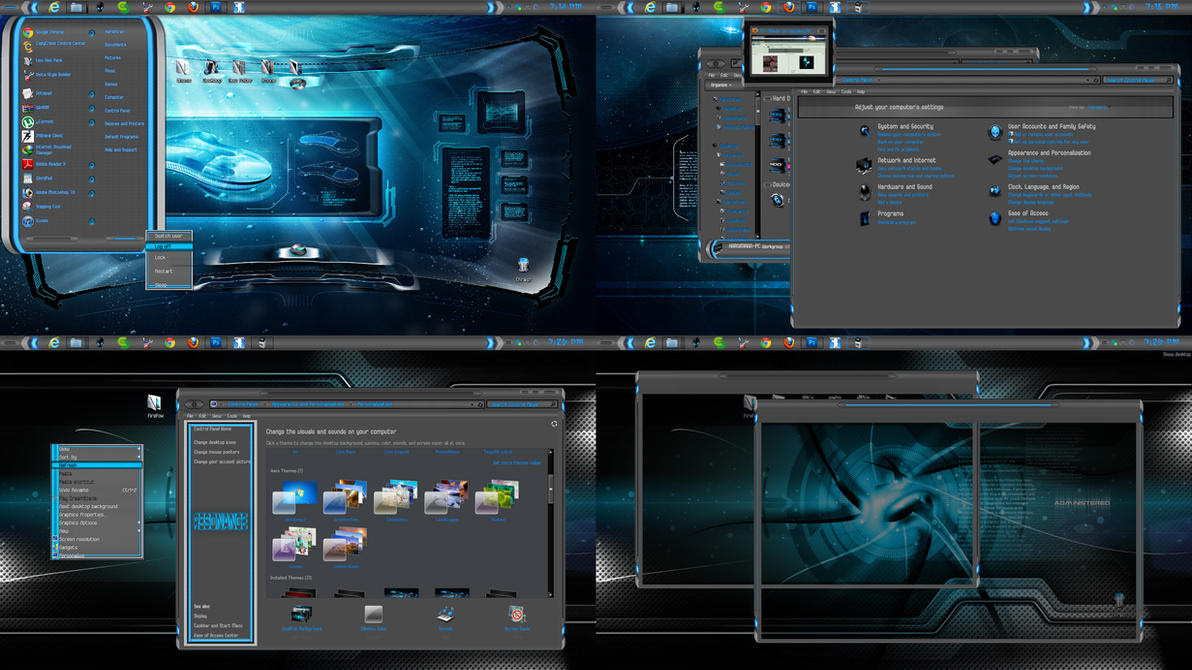The image size is (1192, 670).
Task: Open Desktop Background icon in Personalization
Action: (301, 614)
